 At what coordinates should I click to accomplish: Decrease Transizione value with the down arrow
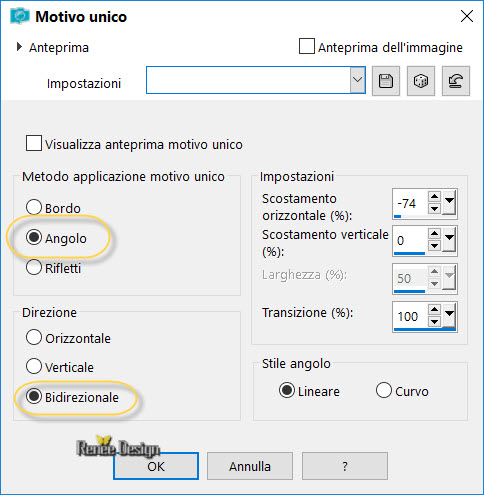click(434, 322)
